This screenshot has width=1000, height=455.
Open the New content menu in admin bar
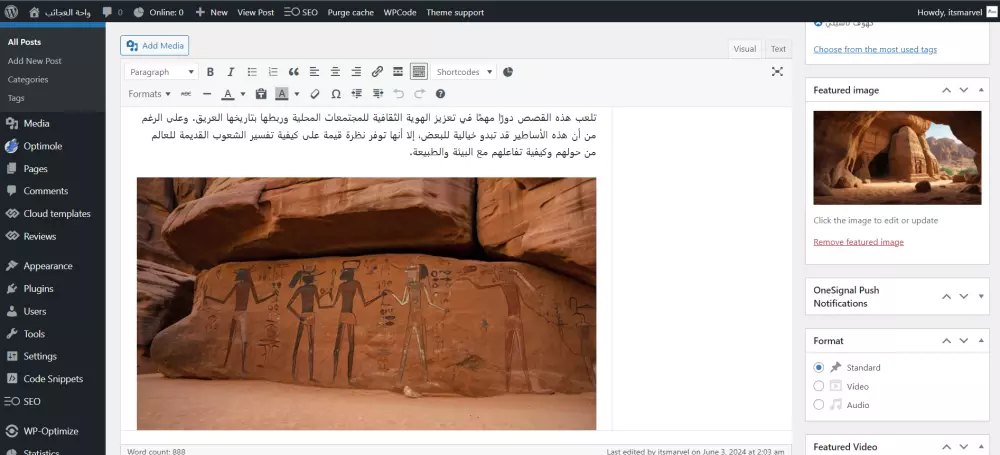coord(212,12)
